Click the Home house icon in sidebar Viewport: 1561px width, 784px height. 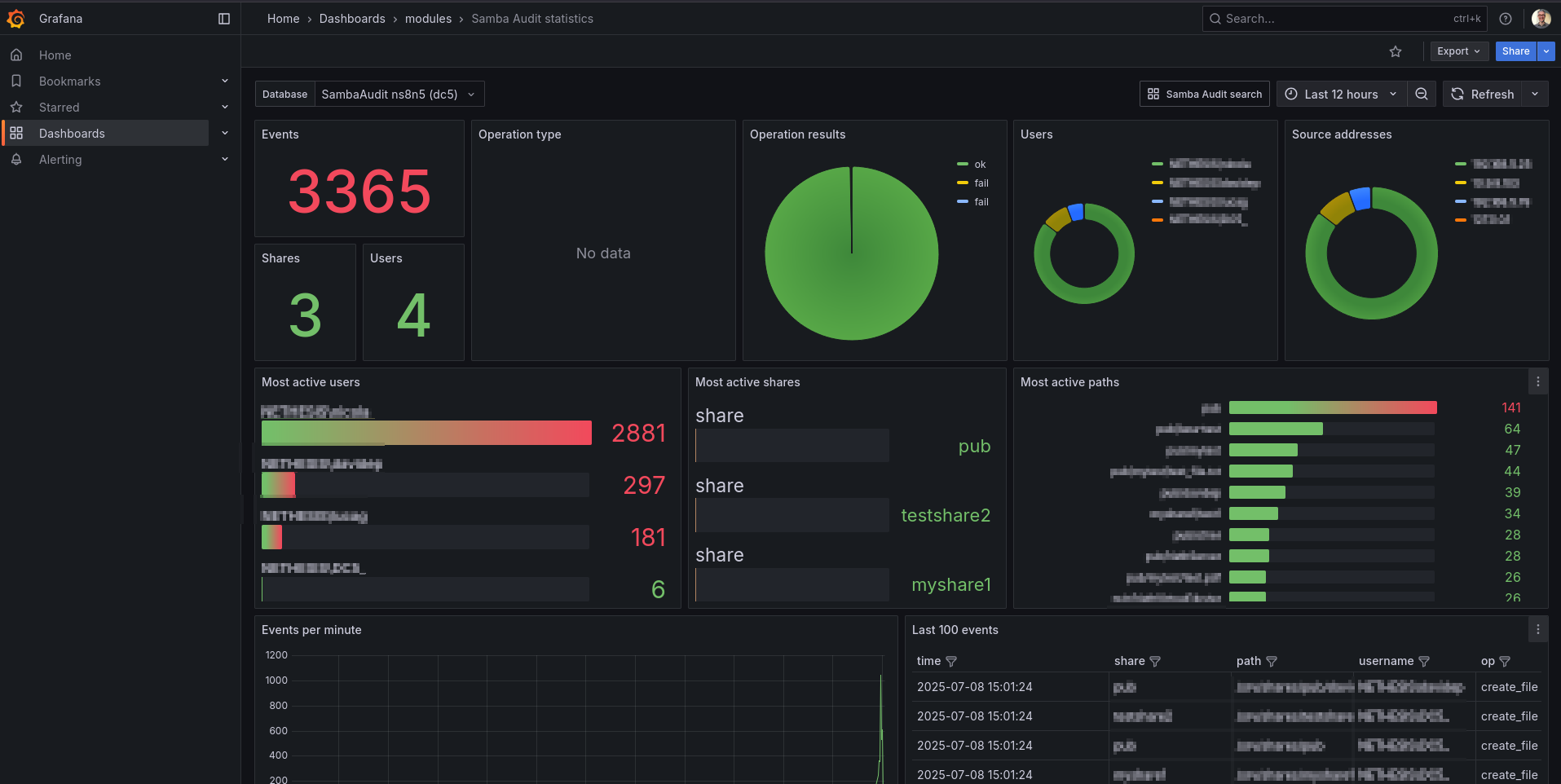coord(16,55)
